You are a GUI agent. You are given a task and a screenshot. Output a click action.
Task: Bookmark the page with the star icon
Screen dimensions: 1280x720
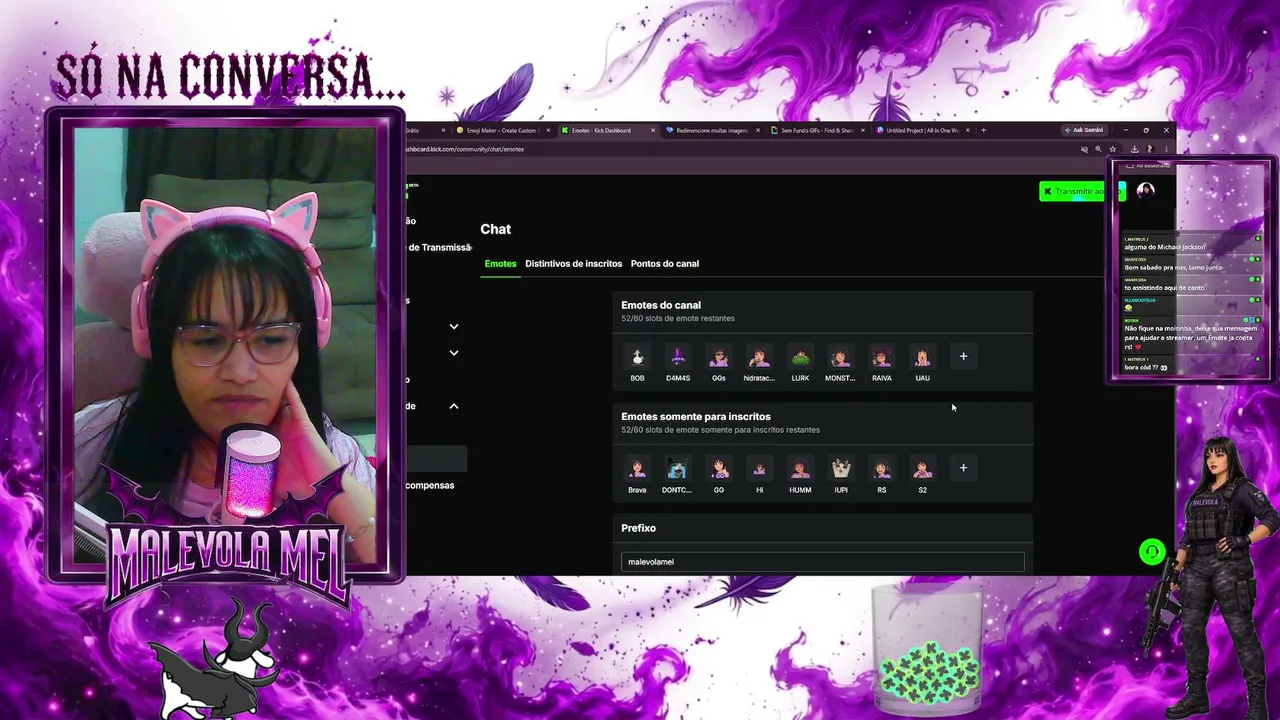pyautogui.click(x=1112, y=149)
